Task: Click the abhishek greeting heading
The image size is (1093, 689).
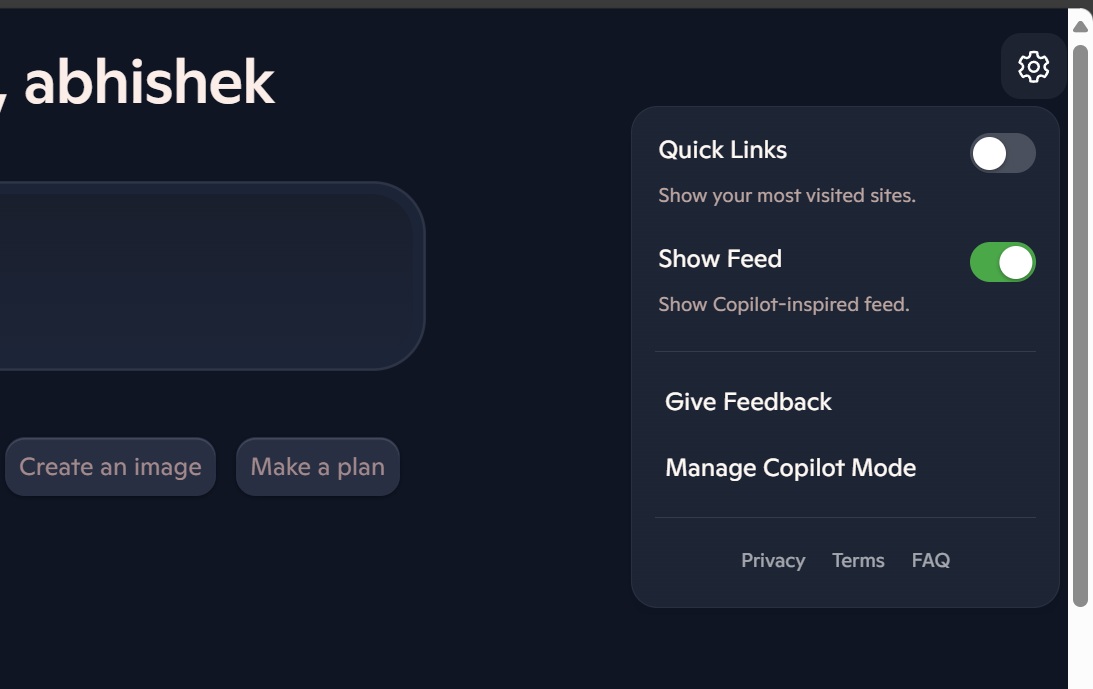Action: pyautogui.click(x=148, y=82)
